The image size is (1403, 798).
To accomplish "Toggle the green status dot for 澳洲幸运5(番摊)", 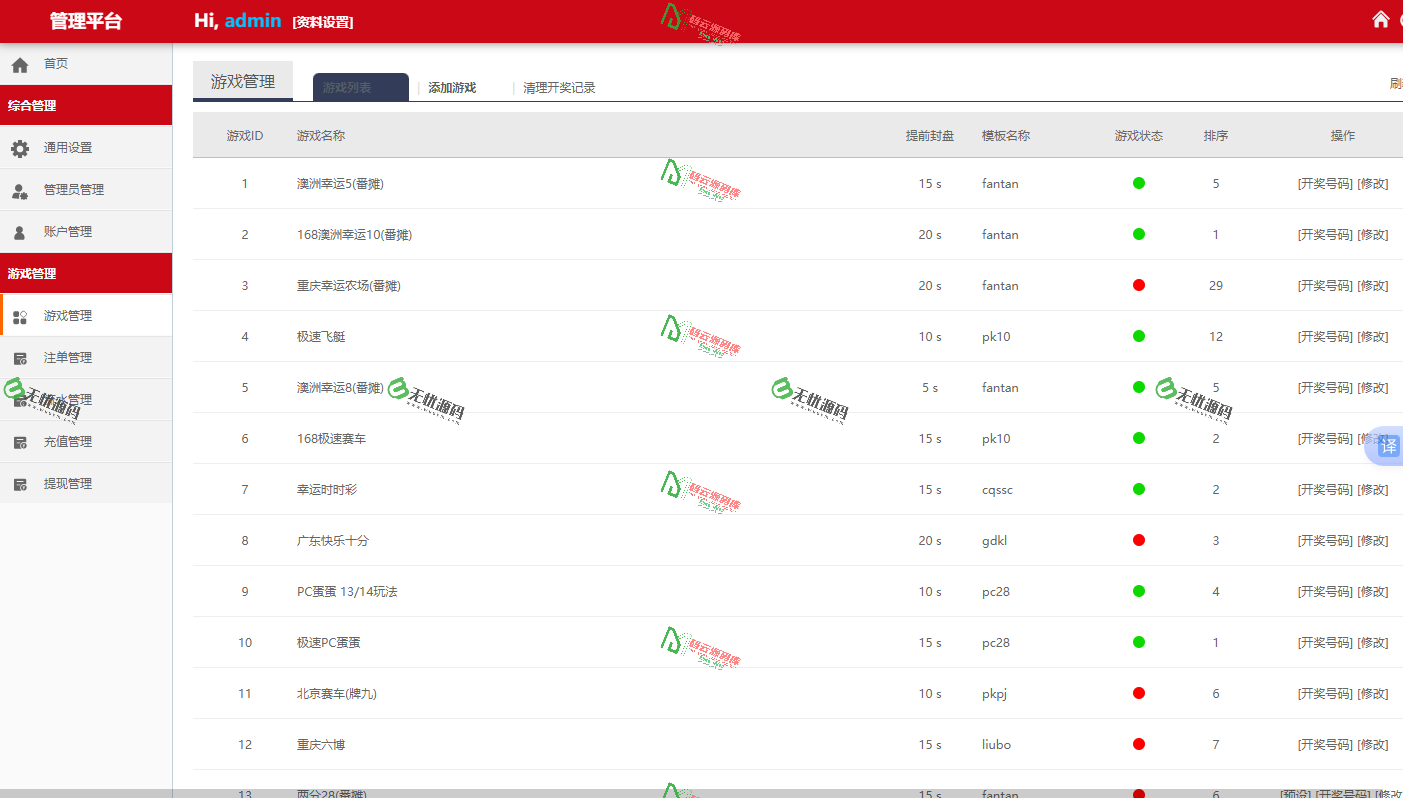I will click(x=1138, y=183).
